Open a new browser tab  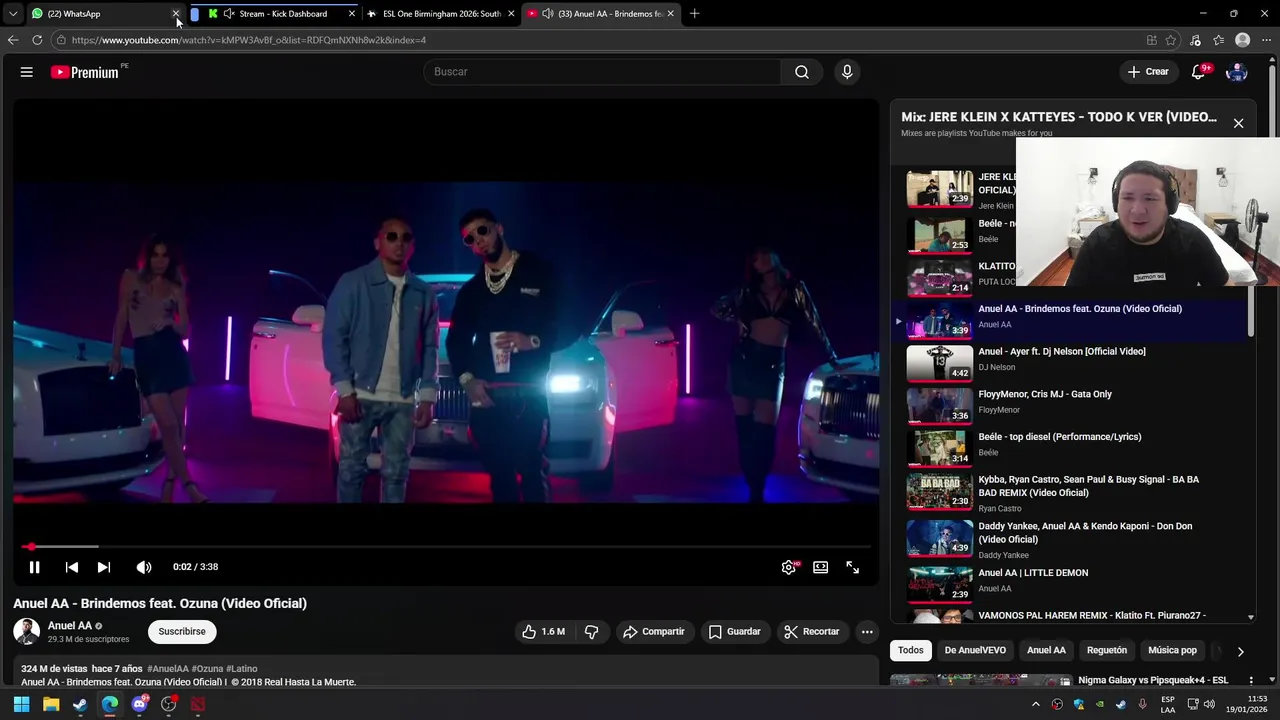[x=694, y=14]
